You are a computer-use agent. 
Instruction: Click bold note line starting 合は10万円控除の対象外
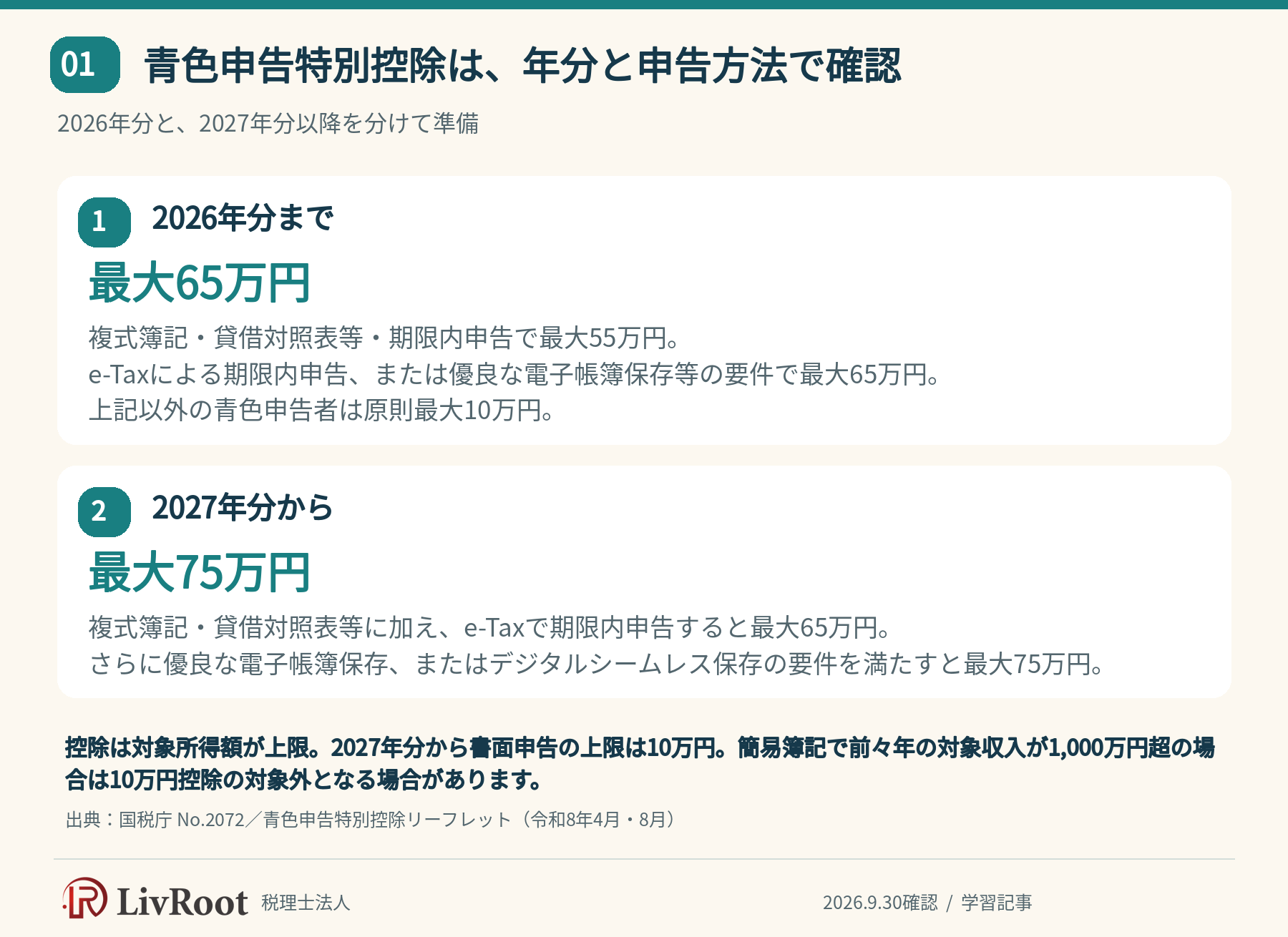click(305, 780)
